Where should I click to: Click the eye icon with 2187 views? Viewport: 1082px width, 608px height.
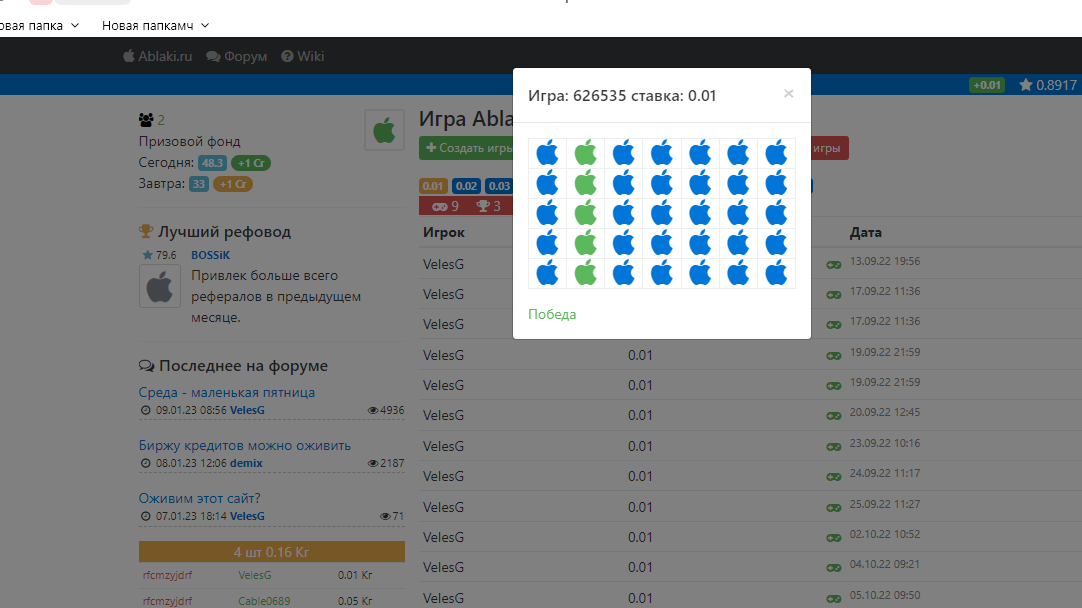click(x=373, y=464)
